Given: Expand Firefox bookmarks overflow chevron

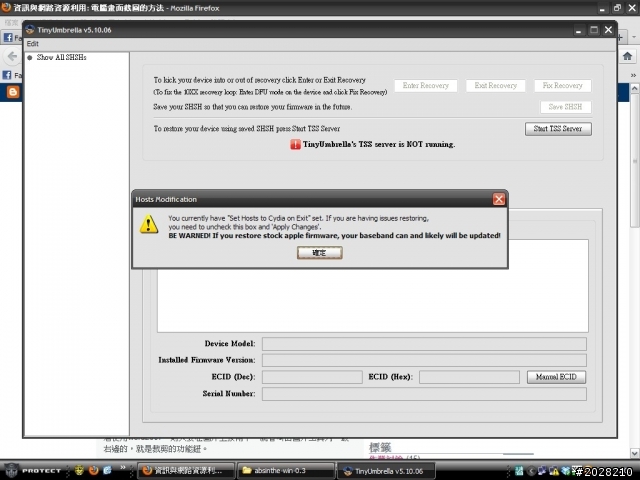Looking at the screenshot, I should pos(633,76).
